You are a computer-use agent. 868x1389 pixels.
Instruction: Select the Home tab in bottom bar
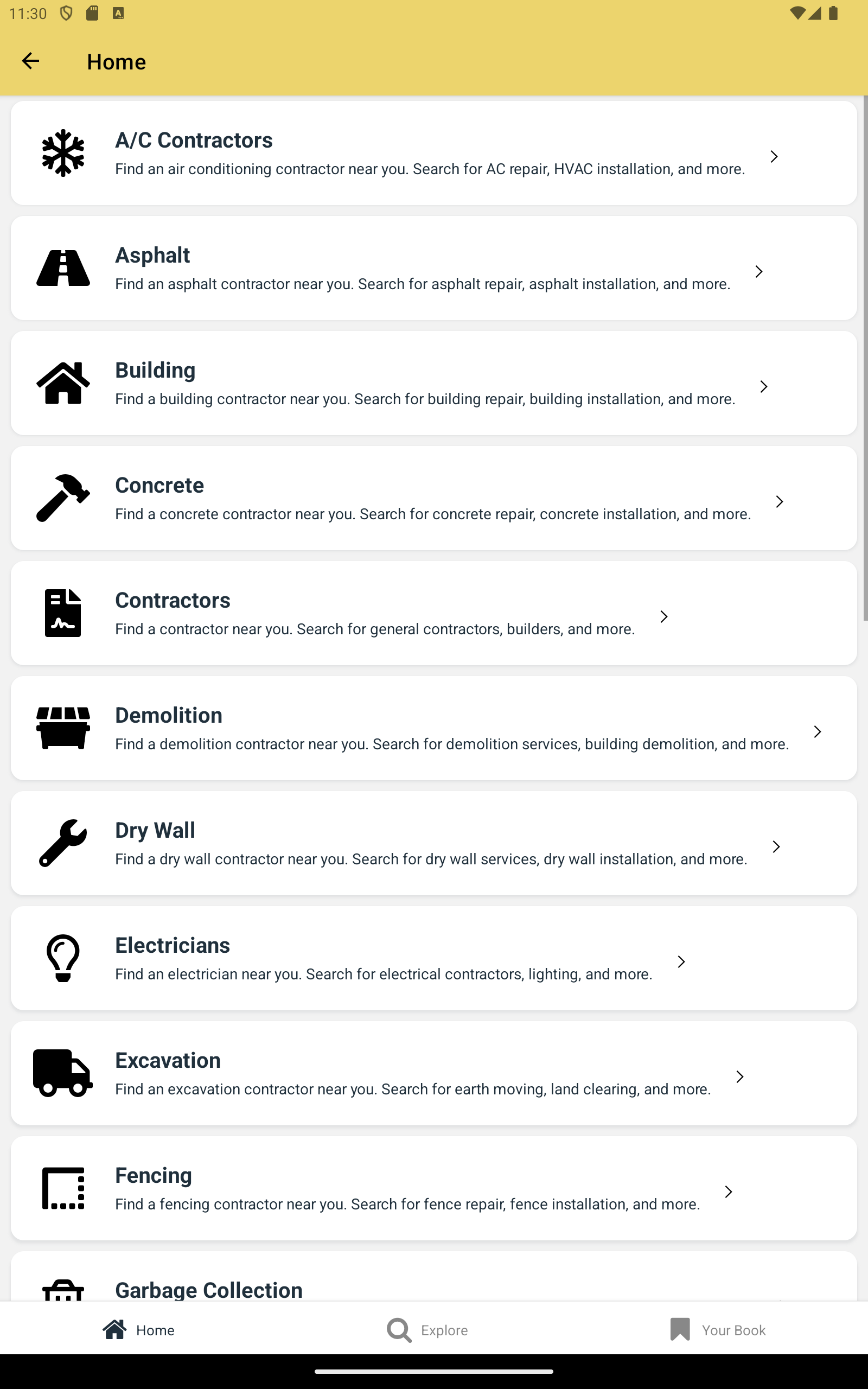139,1330
